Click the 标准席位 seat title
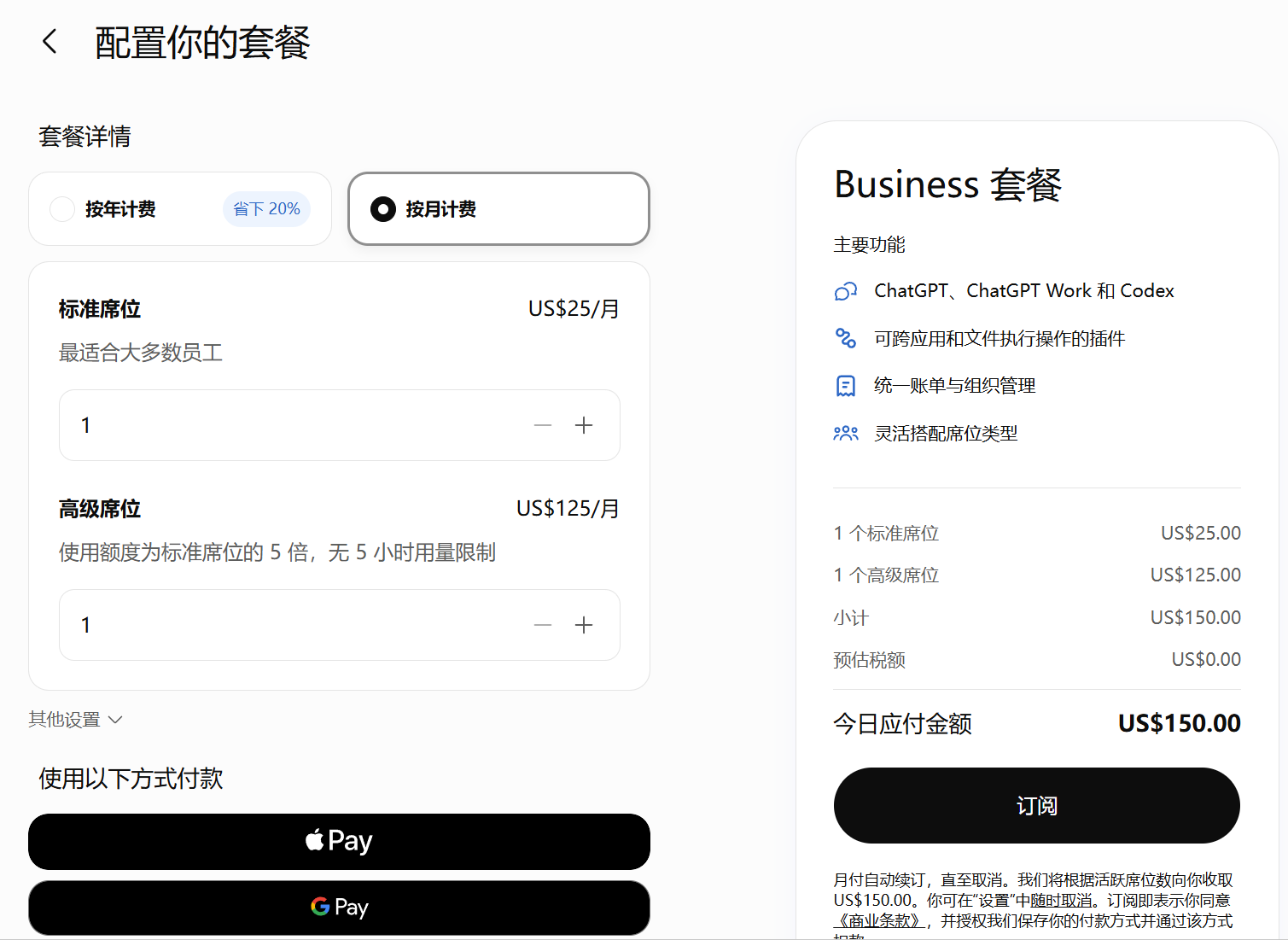Screen dimensions: 1288x940 tap(99, 309)
